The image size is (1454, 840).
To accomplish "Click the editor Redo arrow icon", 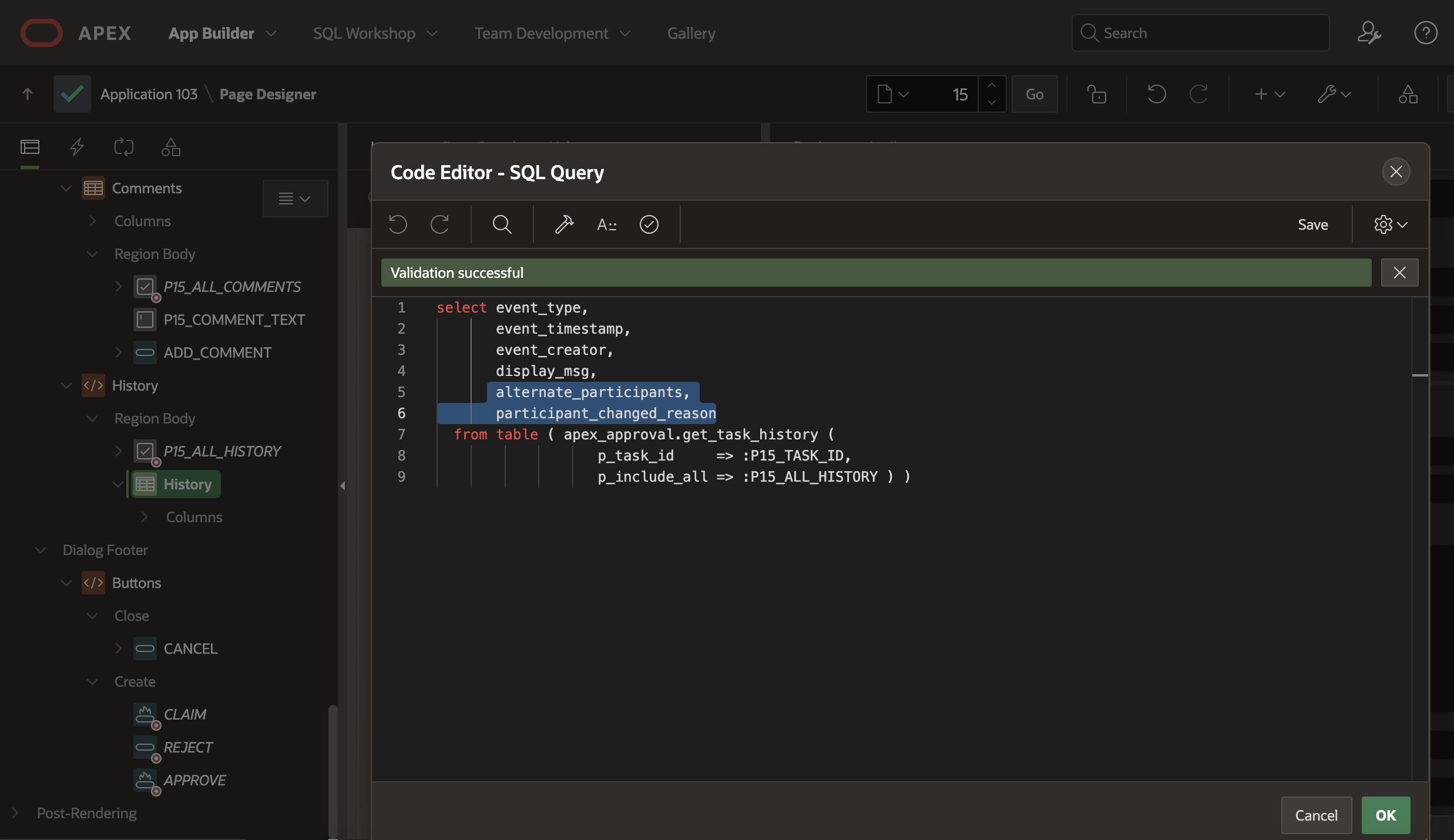I will pyautogui.click(x=439, y=224).
